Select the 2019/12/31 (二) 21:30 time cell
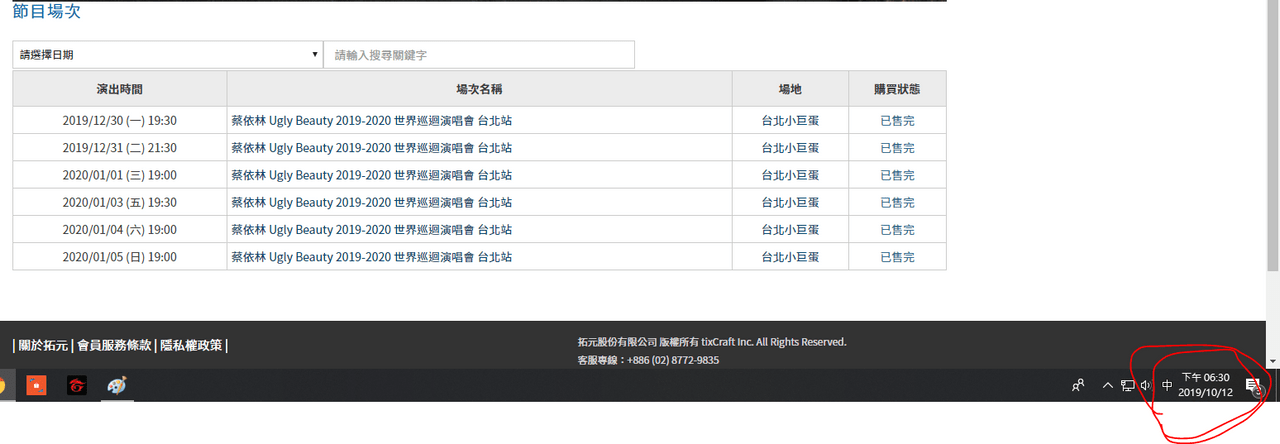This screenshot has width=1280, height=444. (x=120, y=148)
